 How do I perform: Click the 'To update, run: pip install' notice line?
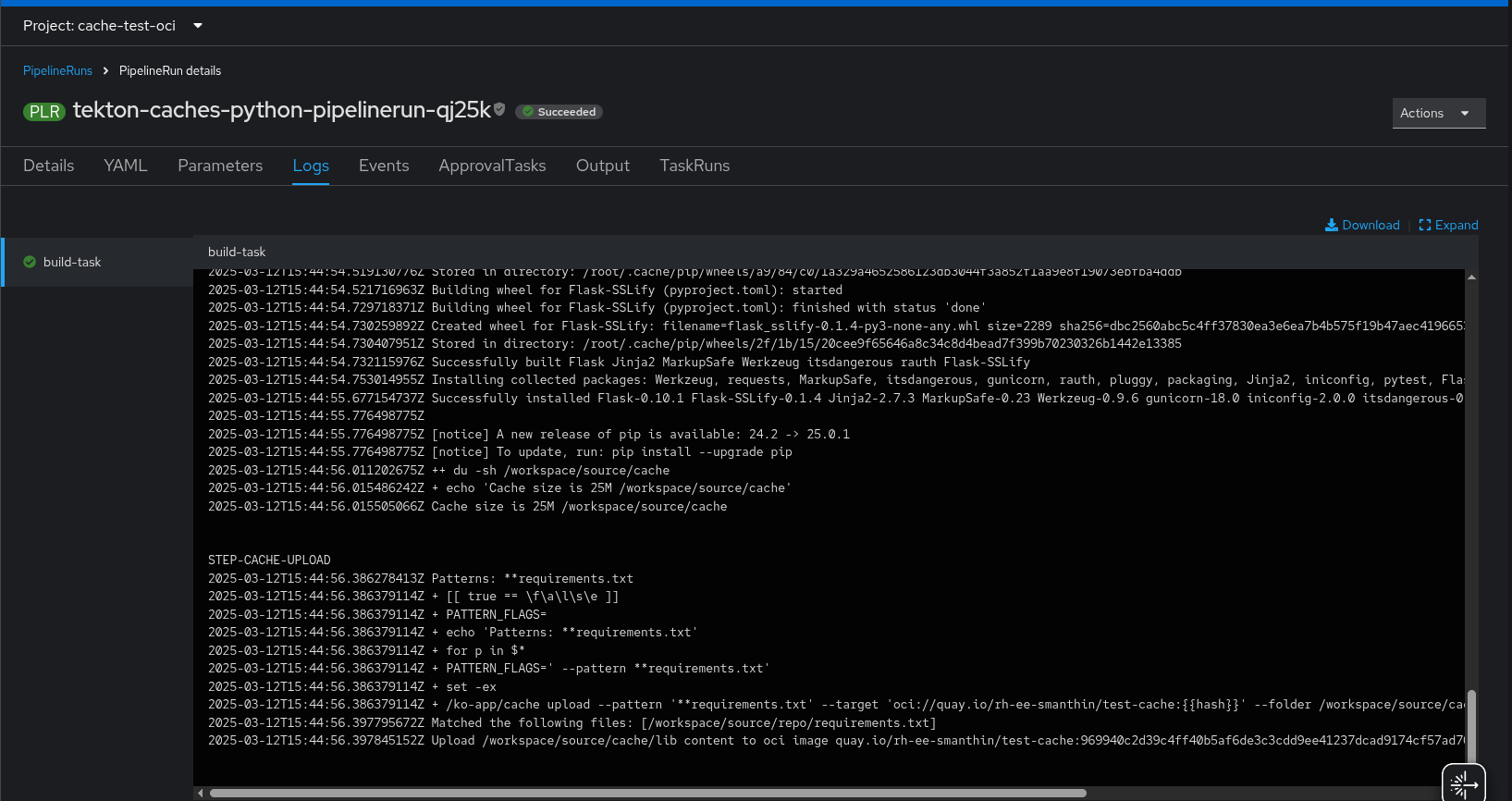500,452
